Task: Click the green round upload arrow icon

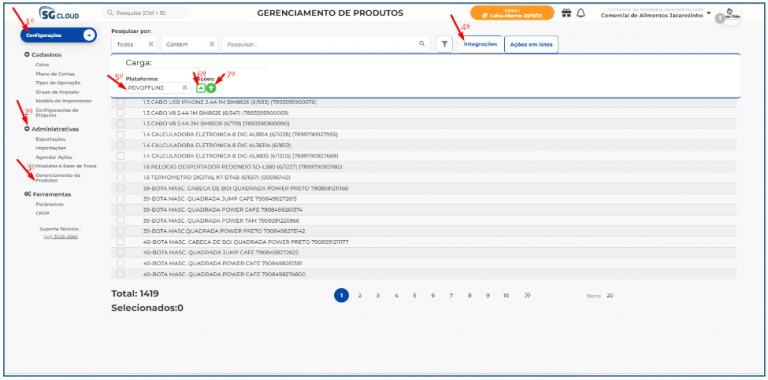Action: [211, 88]
